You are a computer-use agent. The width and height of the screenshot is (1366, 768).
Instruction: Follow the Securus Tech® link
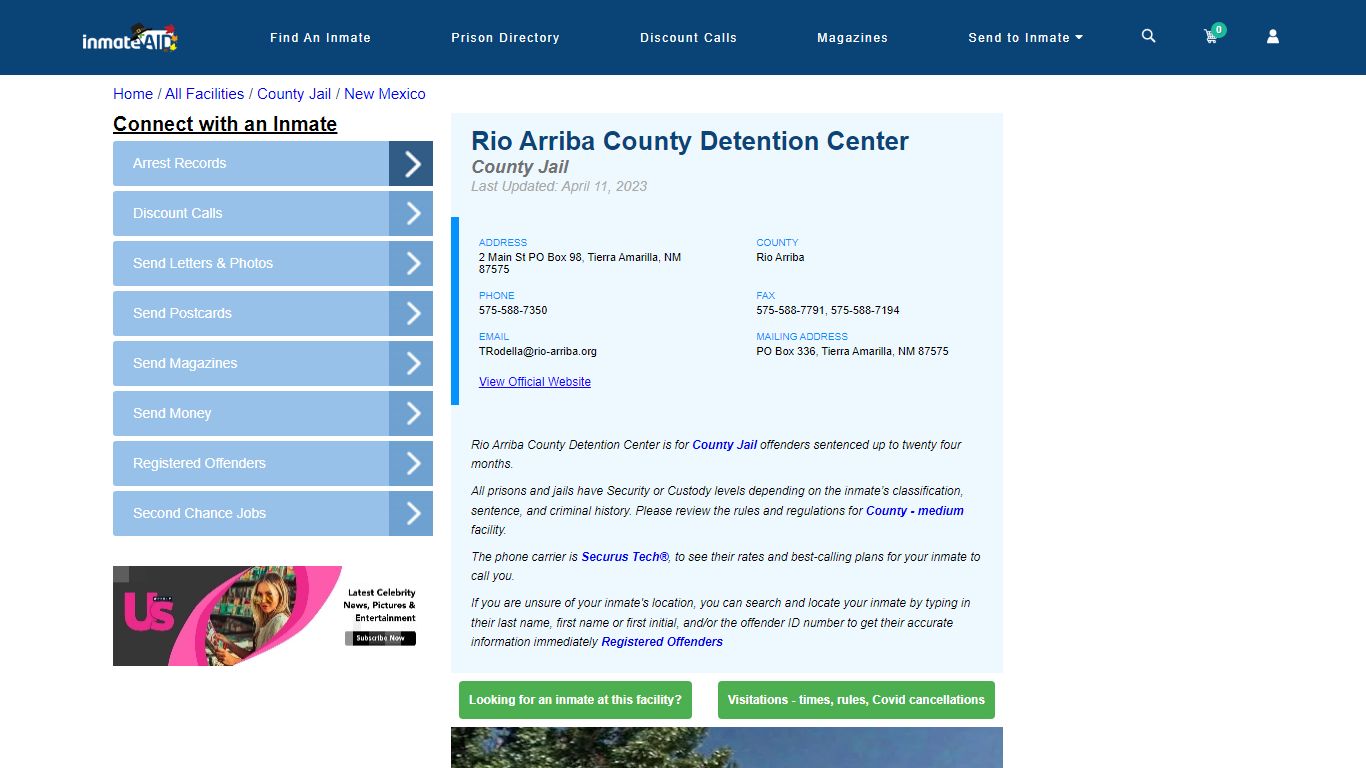coord(625,557)
